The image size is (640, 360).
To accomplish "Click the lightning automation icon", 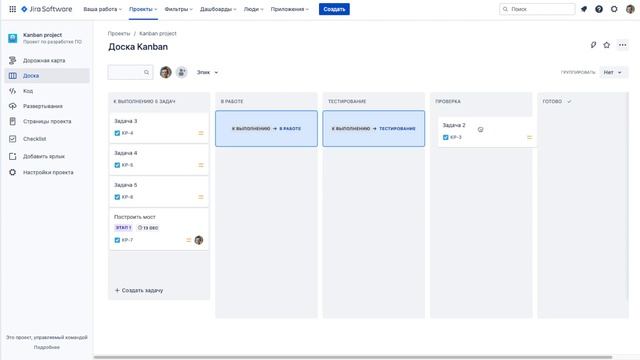I will [x=593, y=45].
